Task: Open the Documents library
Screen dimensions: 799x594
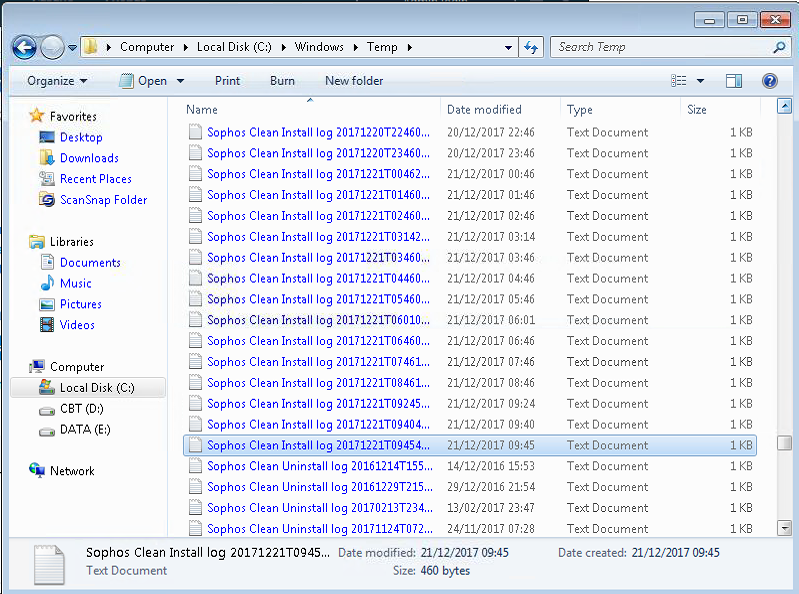Action: [x=90, y=262]
